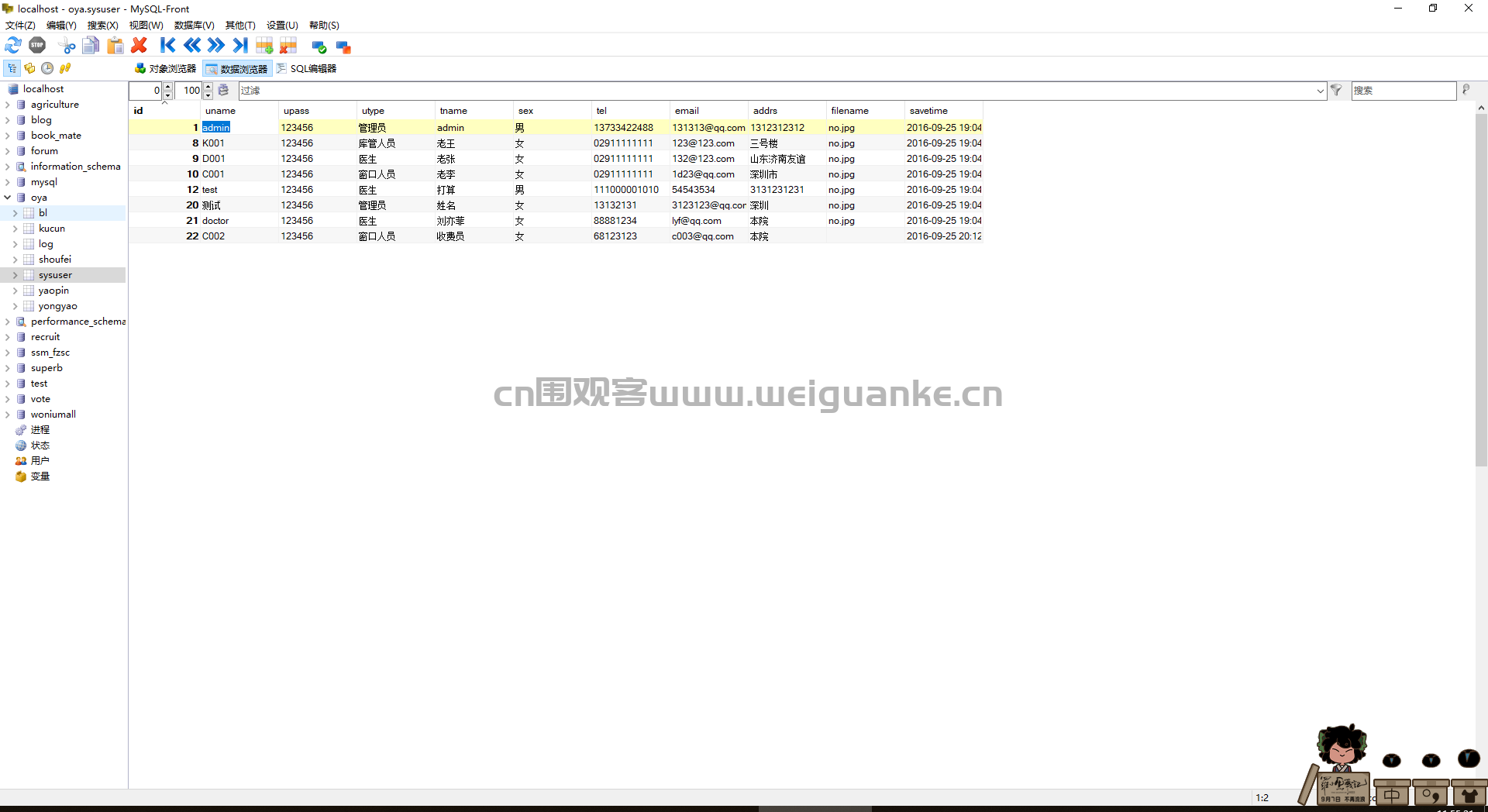Screen dimensions: 1488x812
Task: Expand the mysql database node
Action: pos(8,182)
